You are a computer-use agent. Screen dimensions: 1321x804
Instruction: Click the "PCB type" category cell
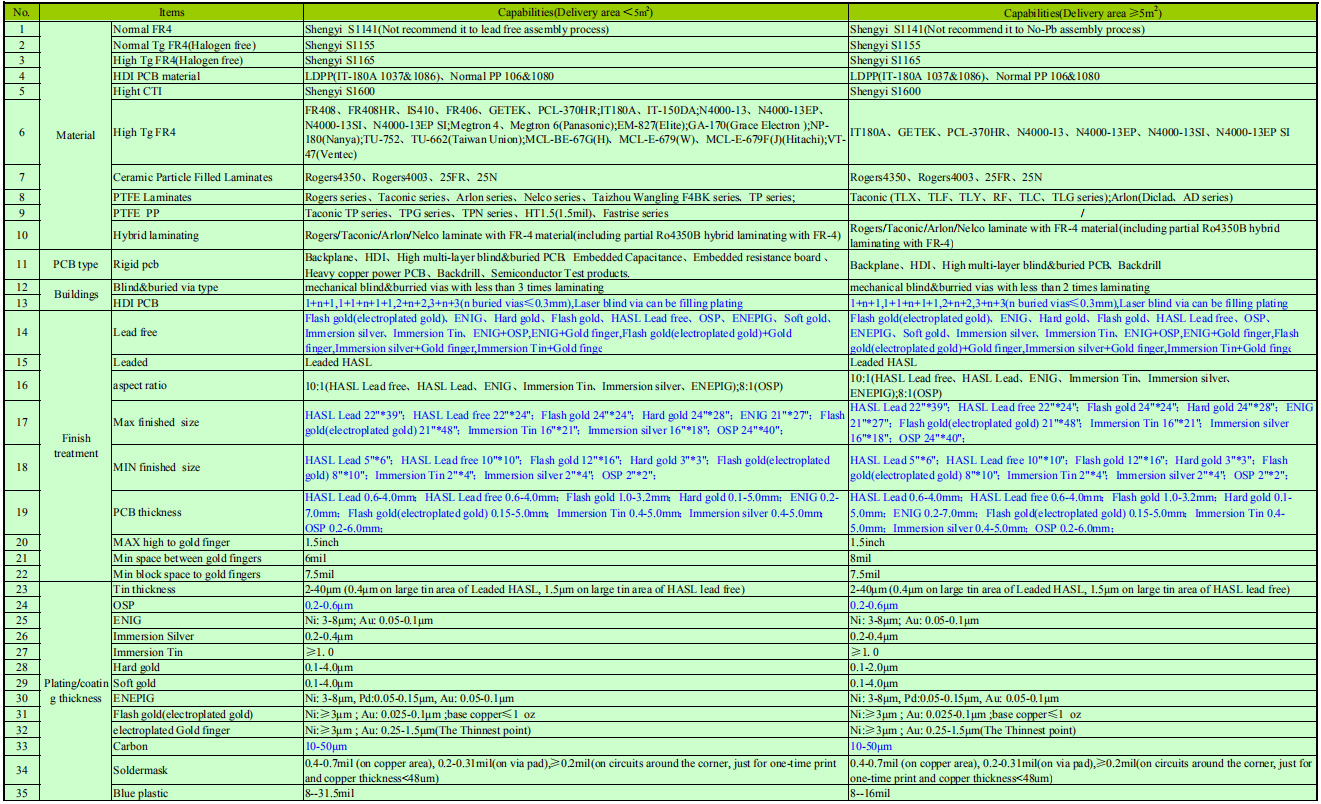tap(75, 264)
